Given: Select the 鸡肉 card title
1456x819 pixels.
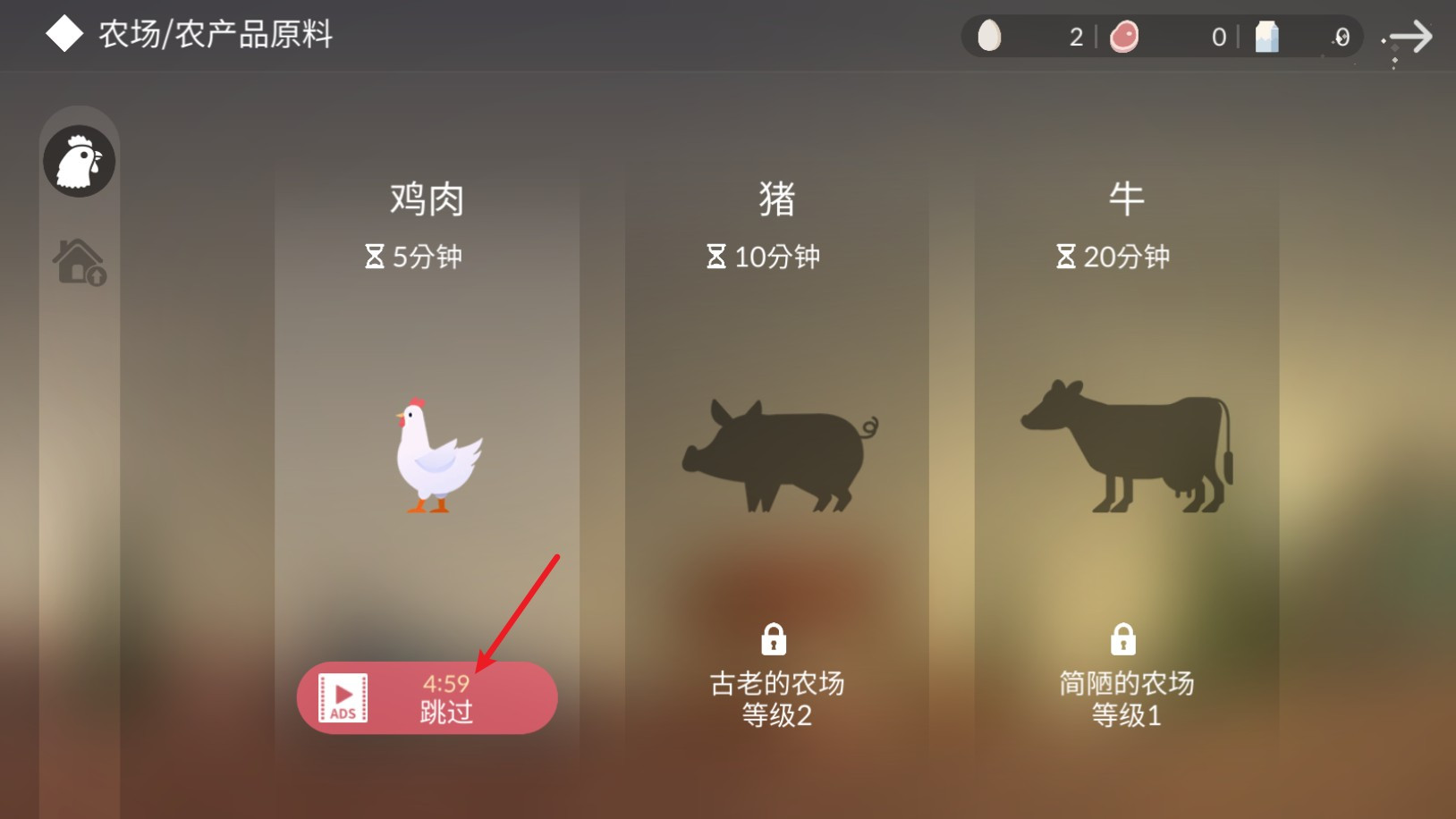Looking at the screenshot, I should [x=427, y=198].
